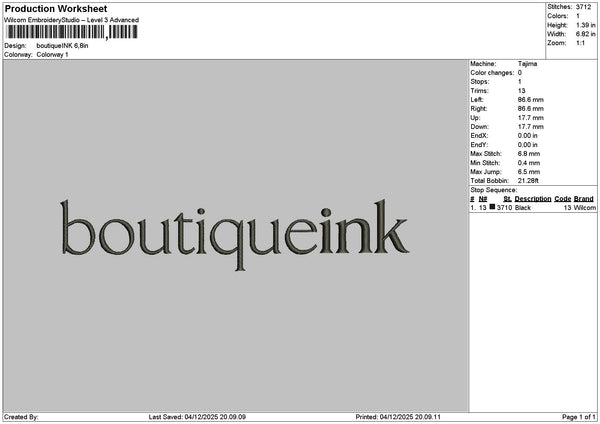The width and height of the screenshot is (600, 424).
Task: Click the Width value 6.82 in
Action: tap(585, 34)
